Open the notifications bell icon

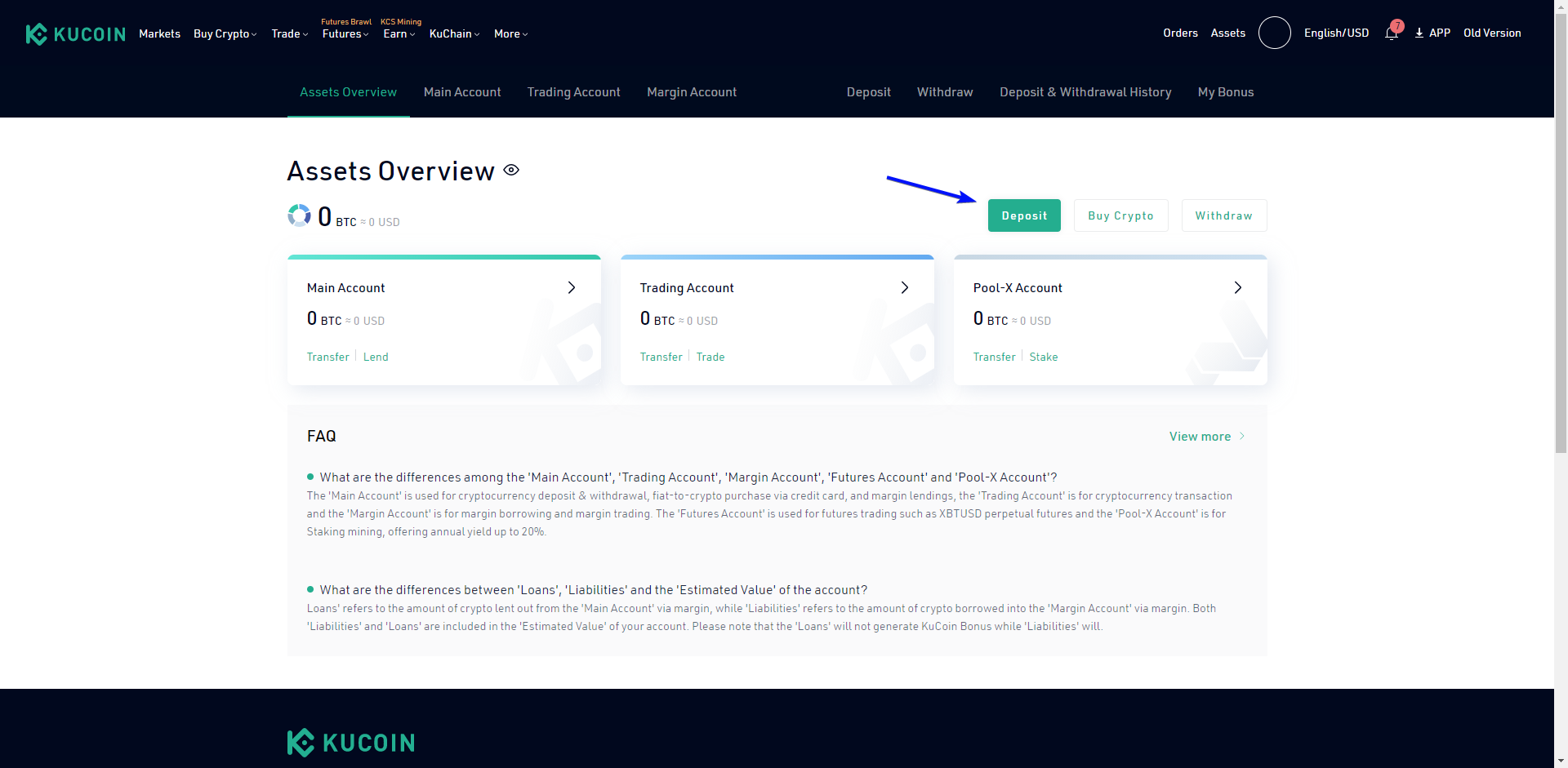tap(1392, 33)
